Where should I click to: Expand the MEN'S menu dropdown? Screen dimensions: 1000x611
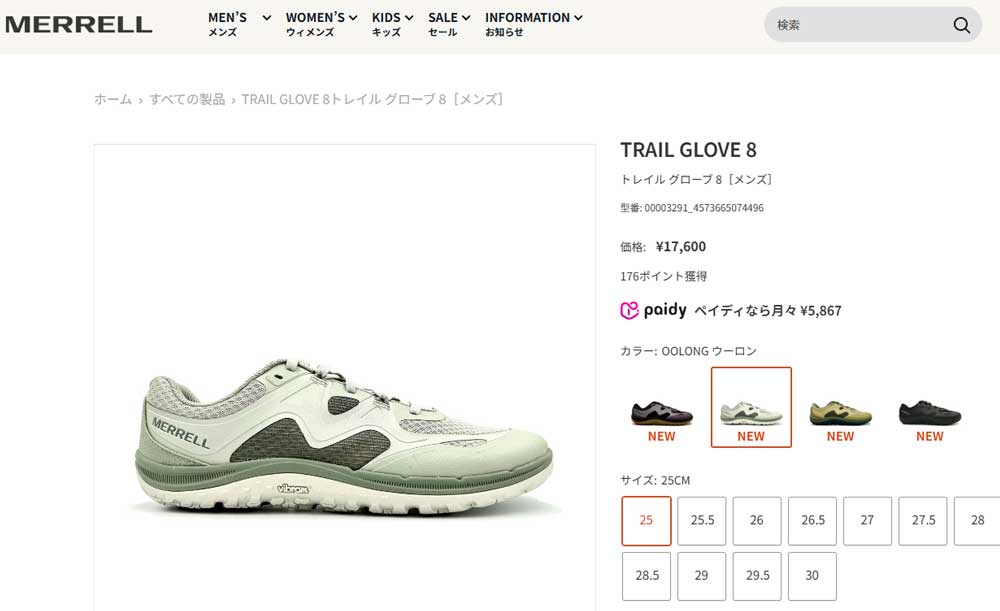tap(239, 24)
